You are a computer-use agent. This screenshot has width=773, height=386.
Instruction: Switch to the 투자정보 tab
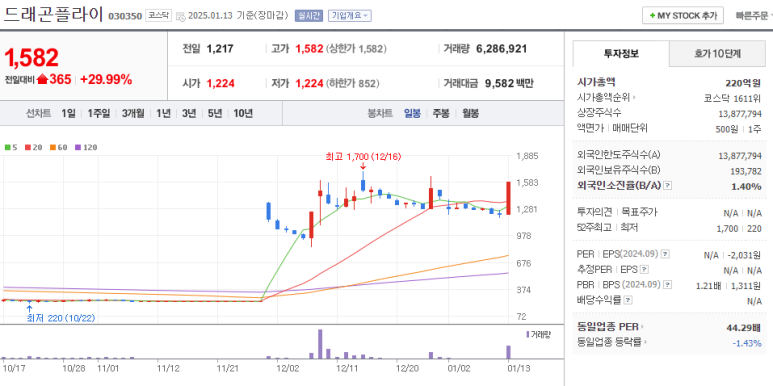[x=621, y=54]
